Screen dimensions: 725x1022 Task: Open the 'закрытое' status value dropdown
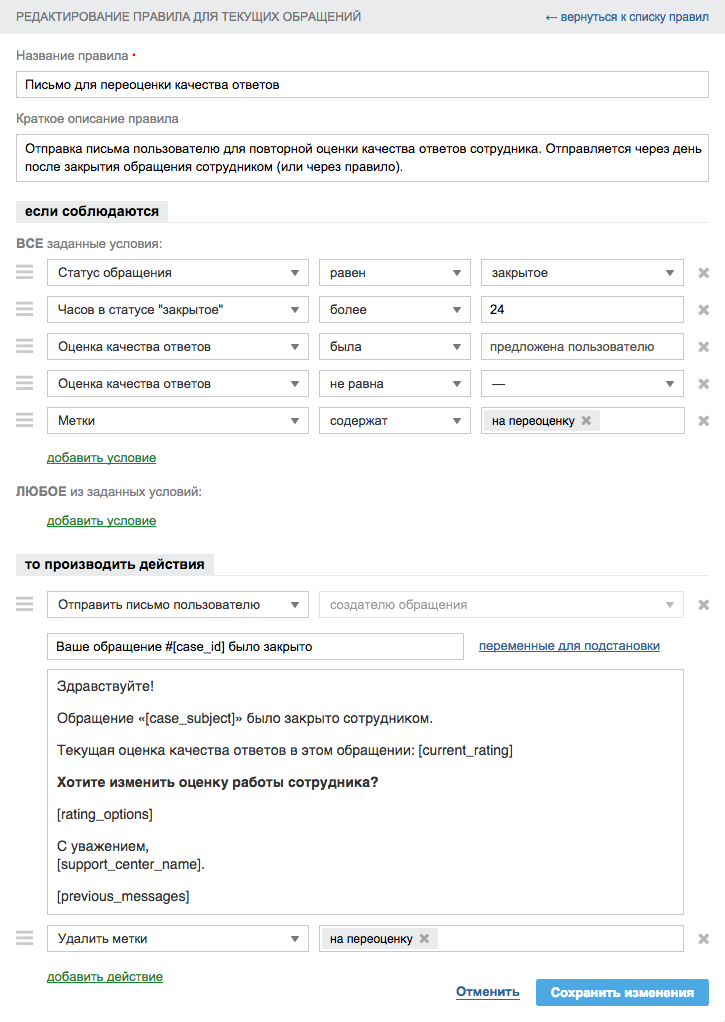[582, 273]
